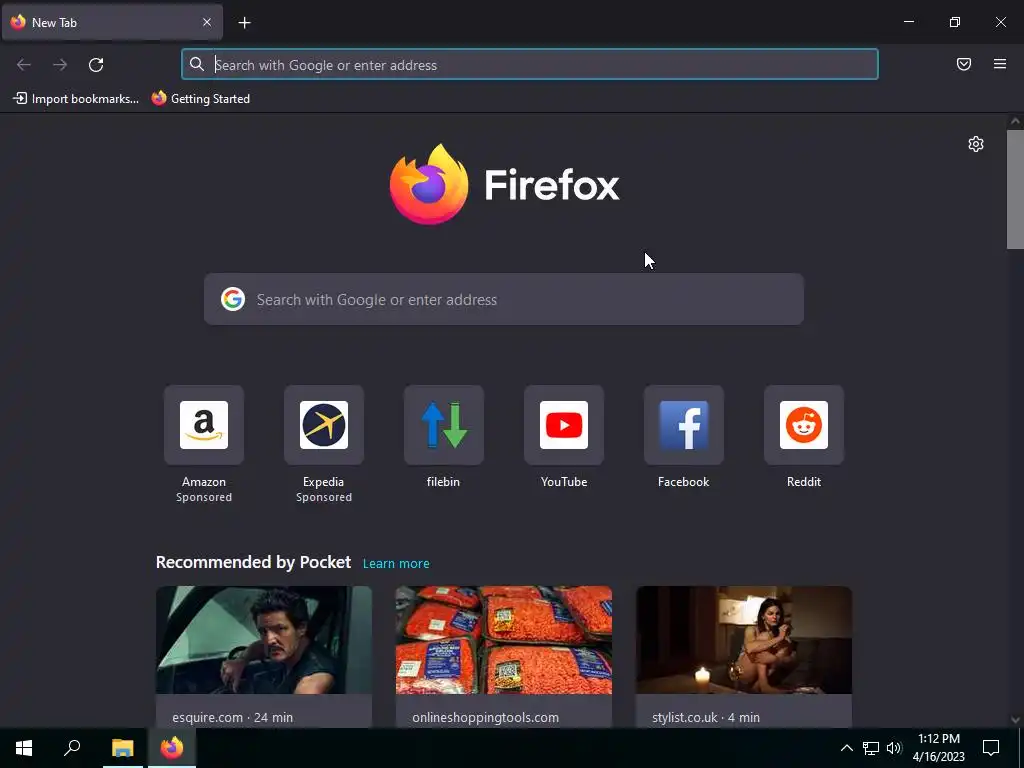
Task: Open the esquire.com article thumbnail
Action: click(x=264, y=640)
